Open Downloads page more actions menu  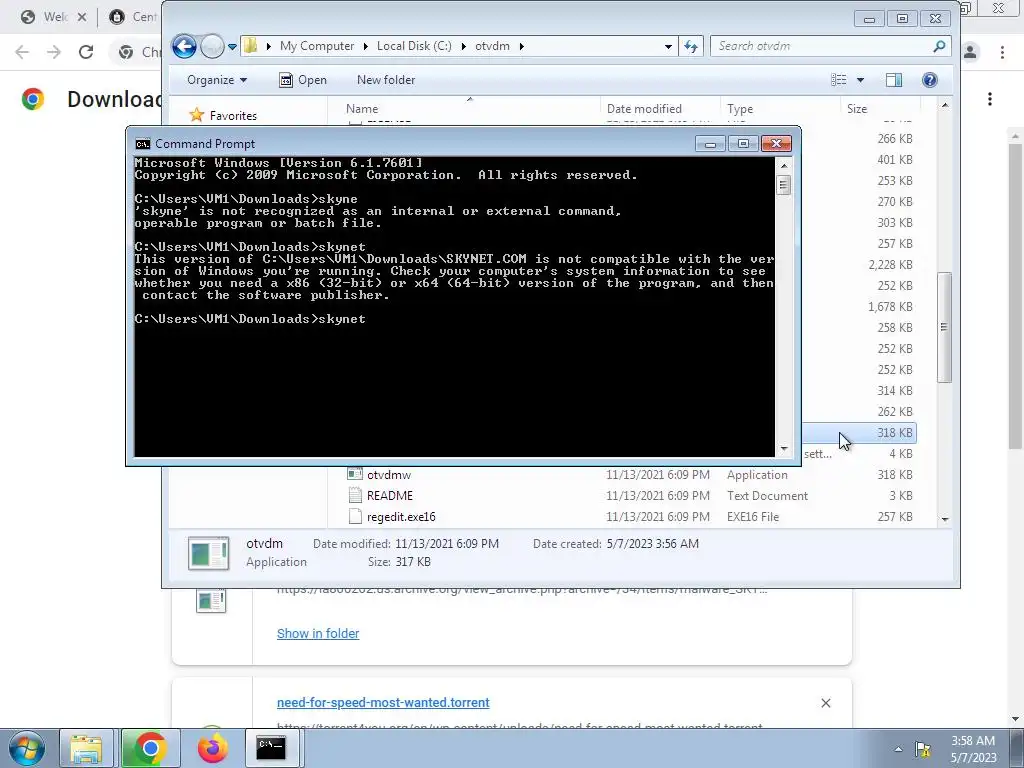click(990, 99)
